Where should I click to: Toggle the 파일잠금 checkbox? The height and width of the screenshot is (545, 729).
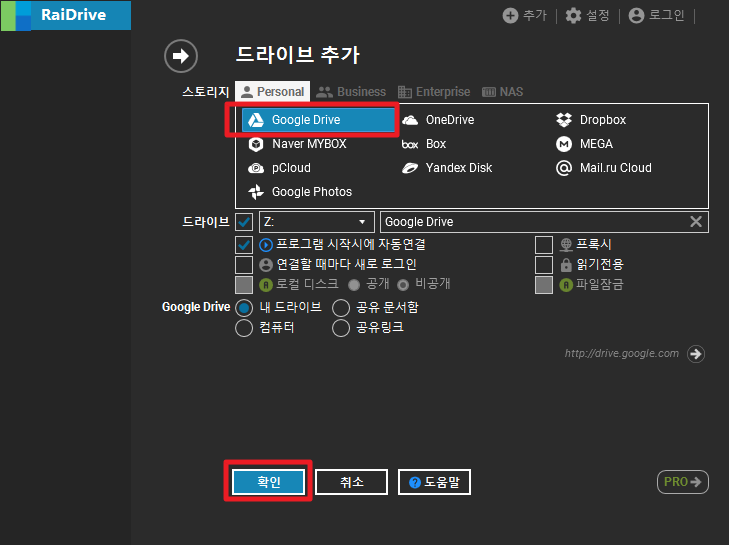coord(544,285)
